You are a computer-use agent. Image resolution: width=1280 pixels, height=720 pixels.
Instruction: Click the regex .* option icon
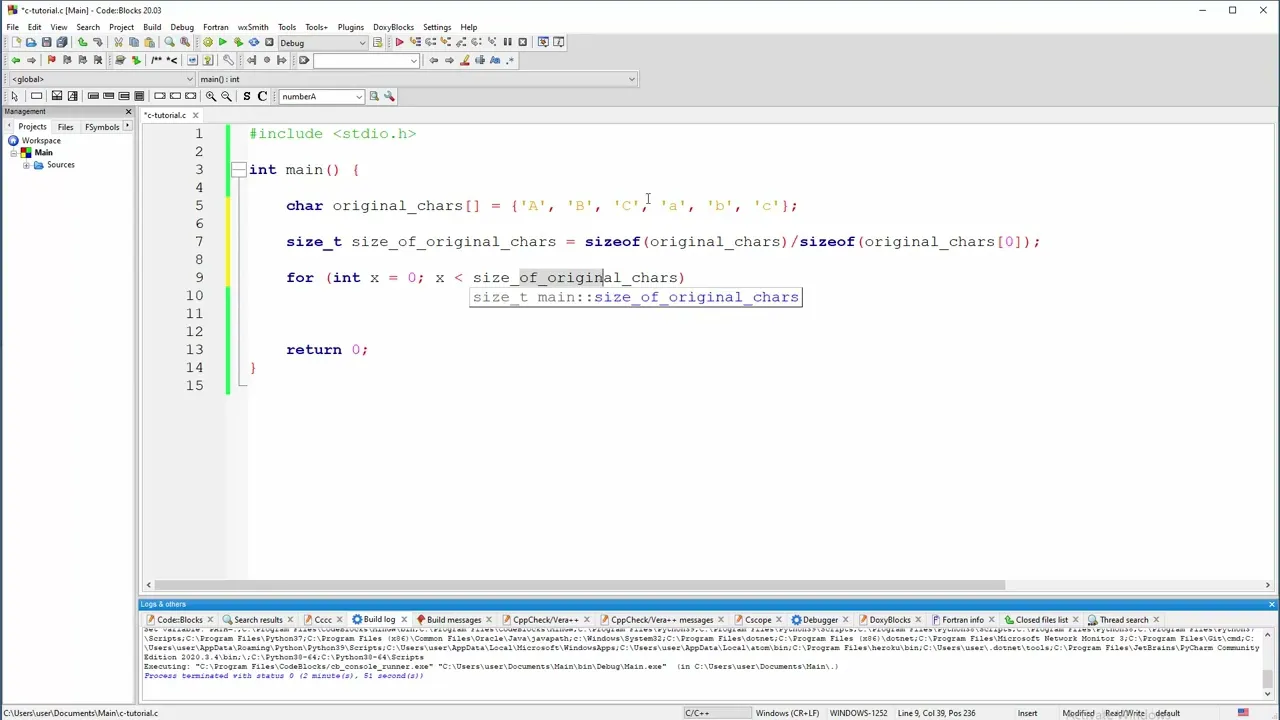coord(510,60)
